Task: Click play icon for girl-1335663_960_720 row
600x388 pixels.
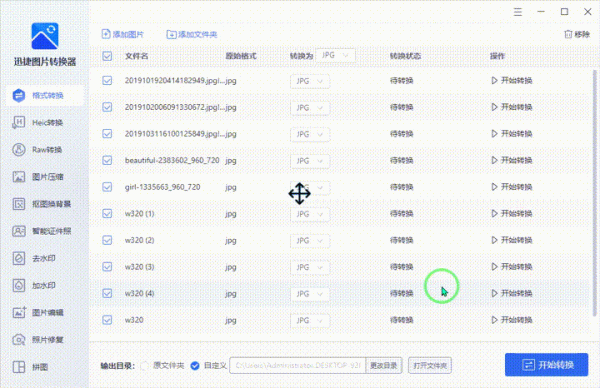Action: 494,187
